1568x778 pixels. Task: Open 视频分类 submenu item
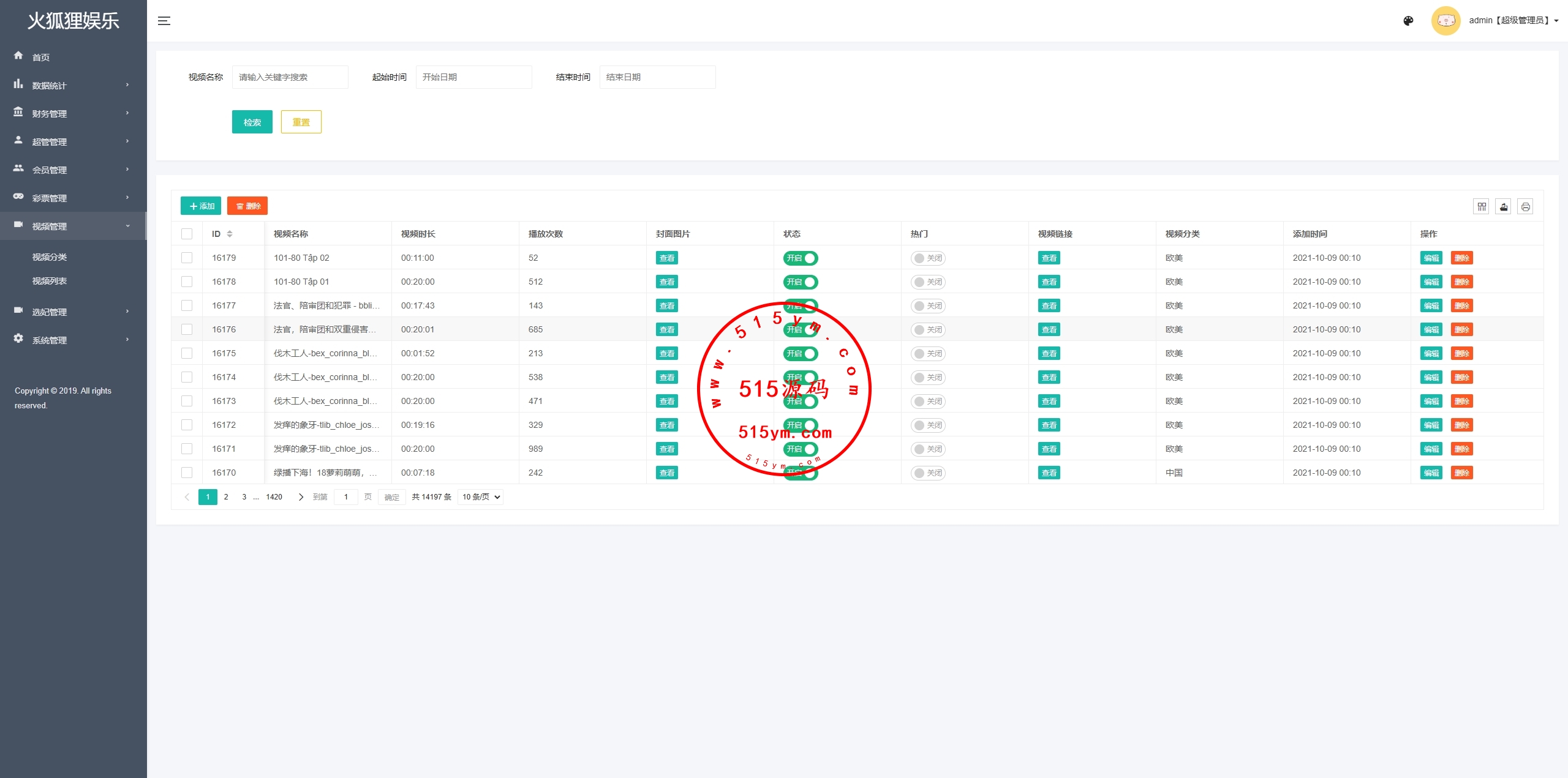(50, 257)
